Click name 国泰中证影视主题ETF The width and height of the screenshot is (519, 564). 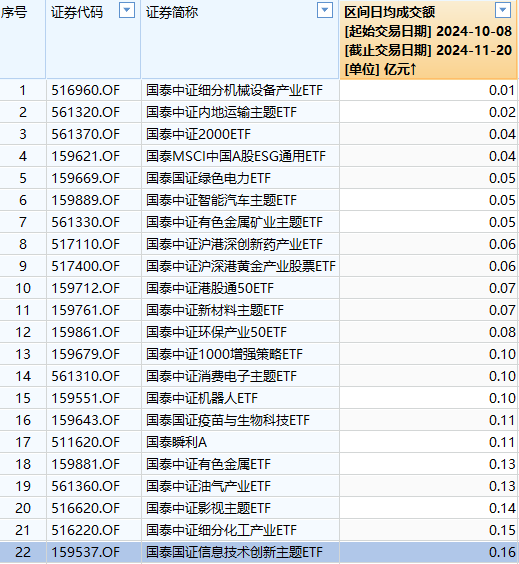[208, 508]
